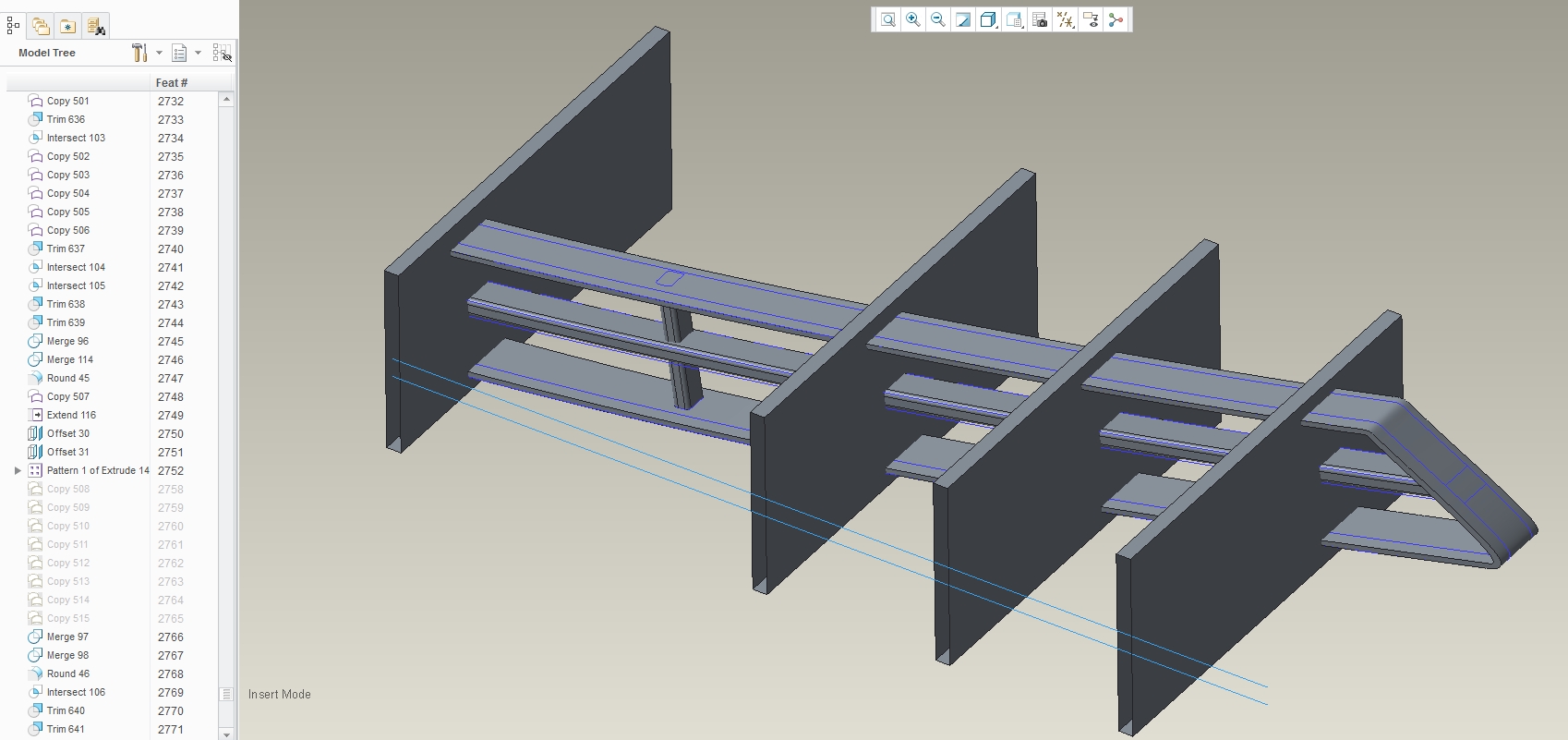The height and width of the screenshot is (740, 1568).
Task: Click the Repaint view icon
Action: coord(963,19)
